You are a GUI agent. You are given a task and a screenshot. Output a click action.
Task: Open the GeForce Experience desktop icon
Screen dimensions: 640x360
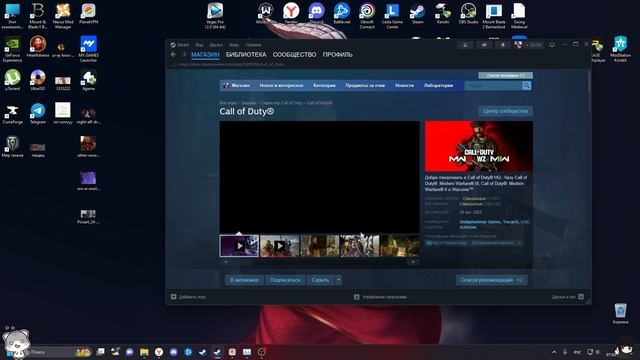click(x=12, y=49)
